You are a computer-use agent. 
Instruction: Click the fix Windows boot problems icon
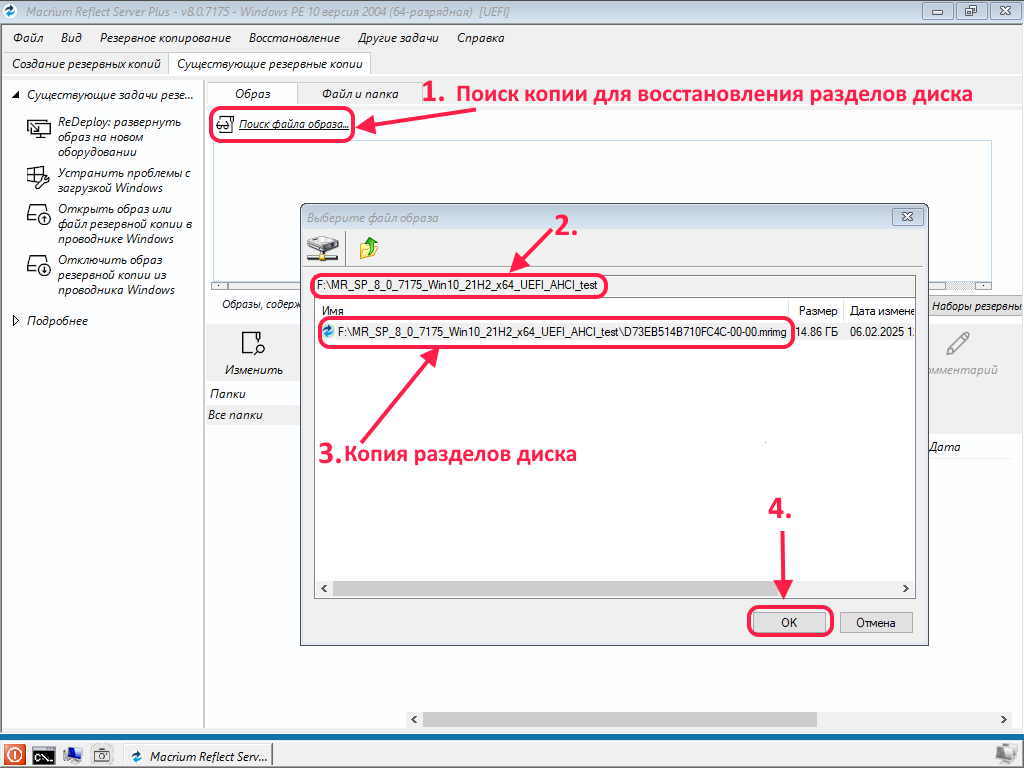click(38, 178)
